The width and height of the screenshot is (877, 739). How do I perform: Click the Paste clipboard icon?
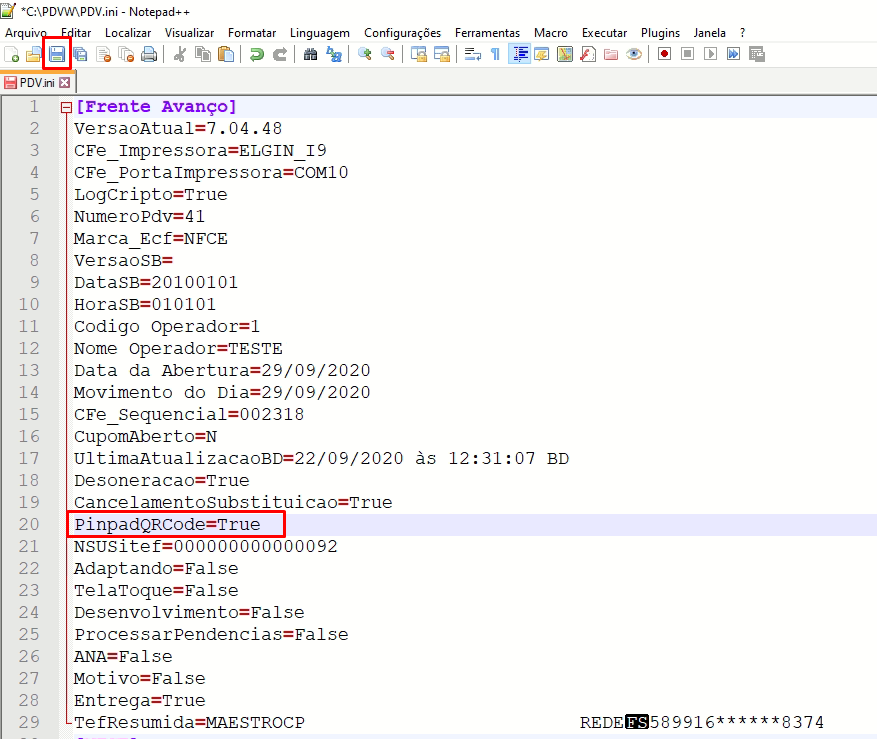tap(226, 54)
